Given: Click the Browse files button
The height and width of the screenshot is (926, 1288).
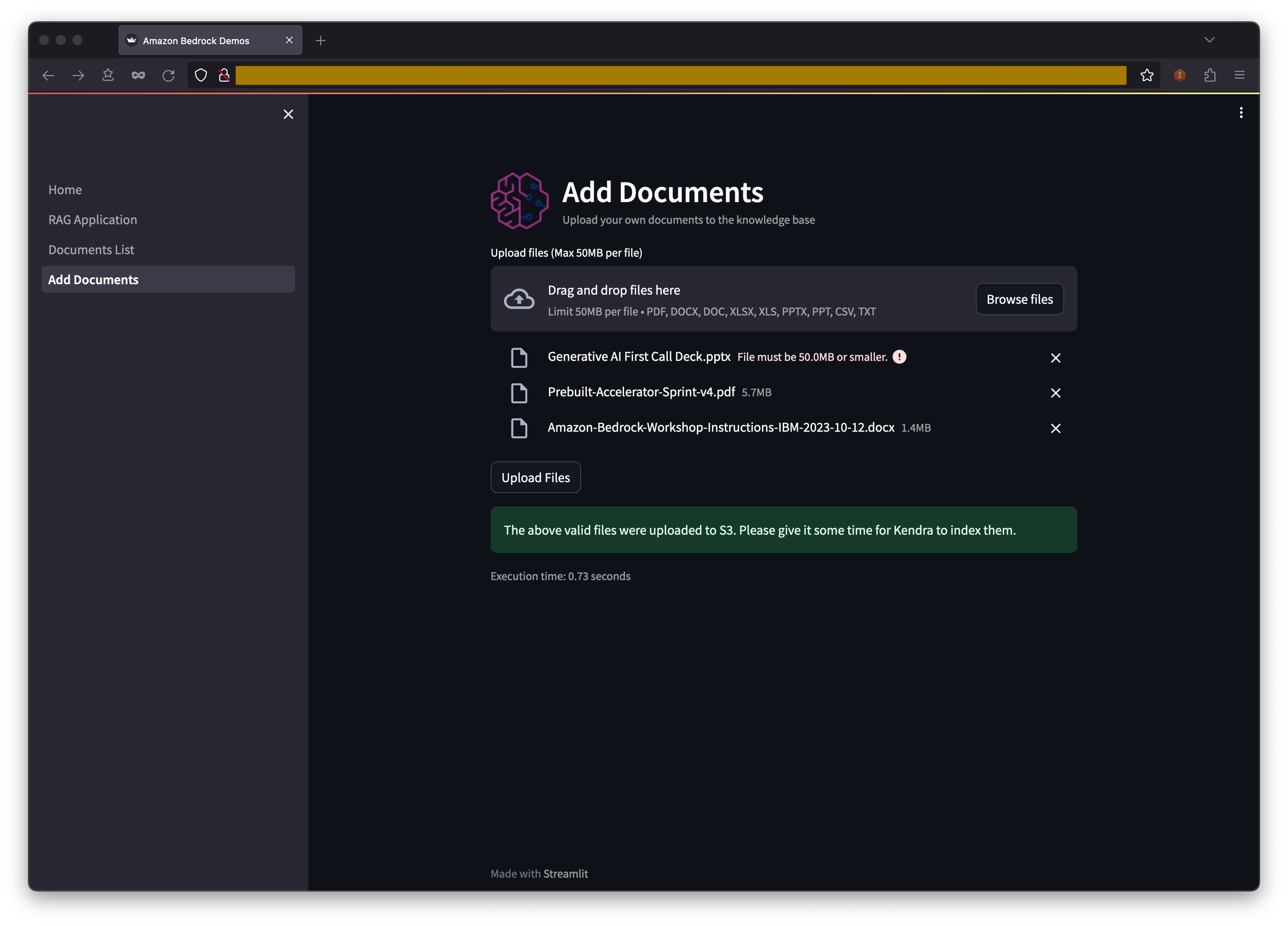Looking at the screenshot, I should click(x=1019, y=299).
